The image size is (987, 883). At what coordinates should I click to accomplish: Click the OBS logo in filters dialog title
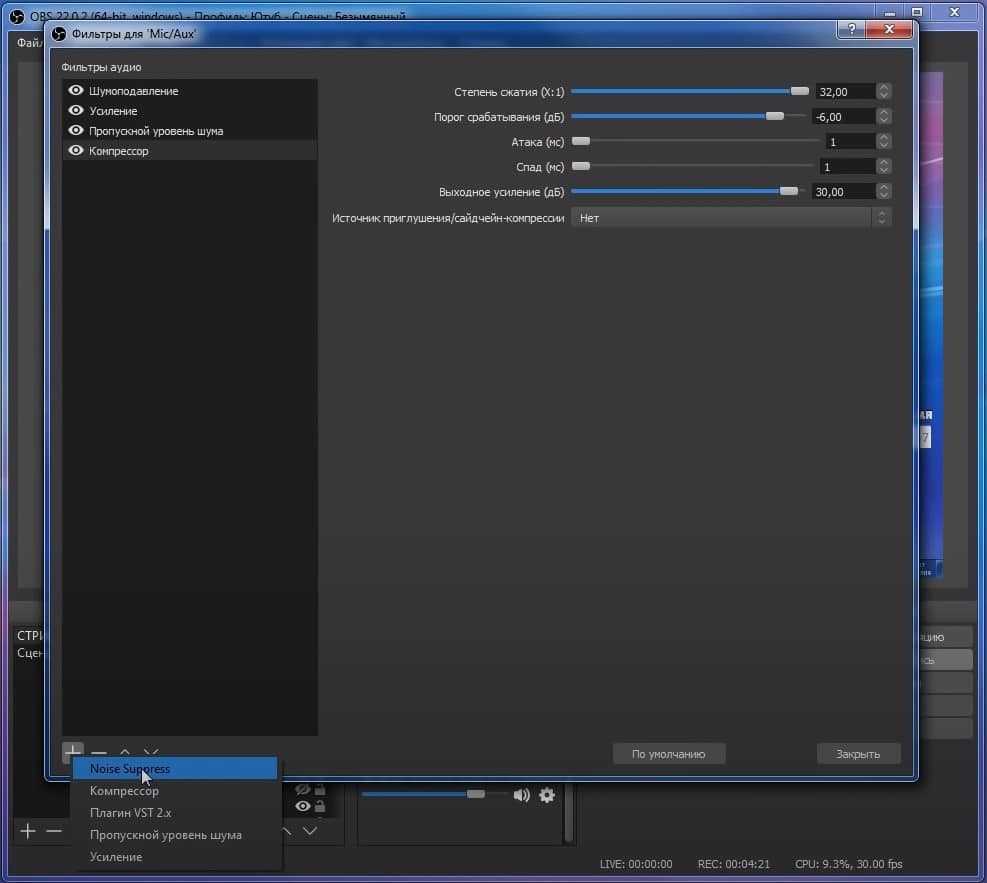pyautogui.click(x=59, y=34)
